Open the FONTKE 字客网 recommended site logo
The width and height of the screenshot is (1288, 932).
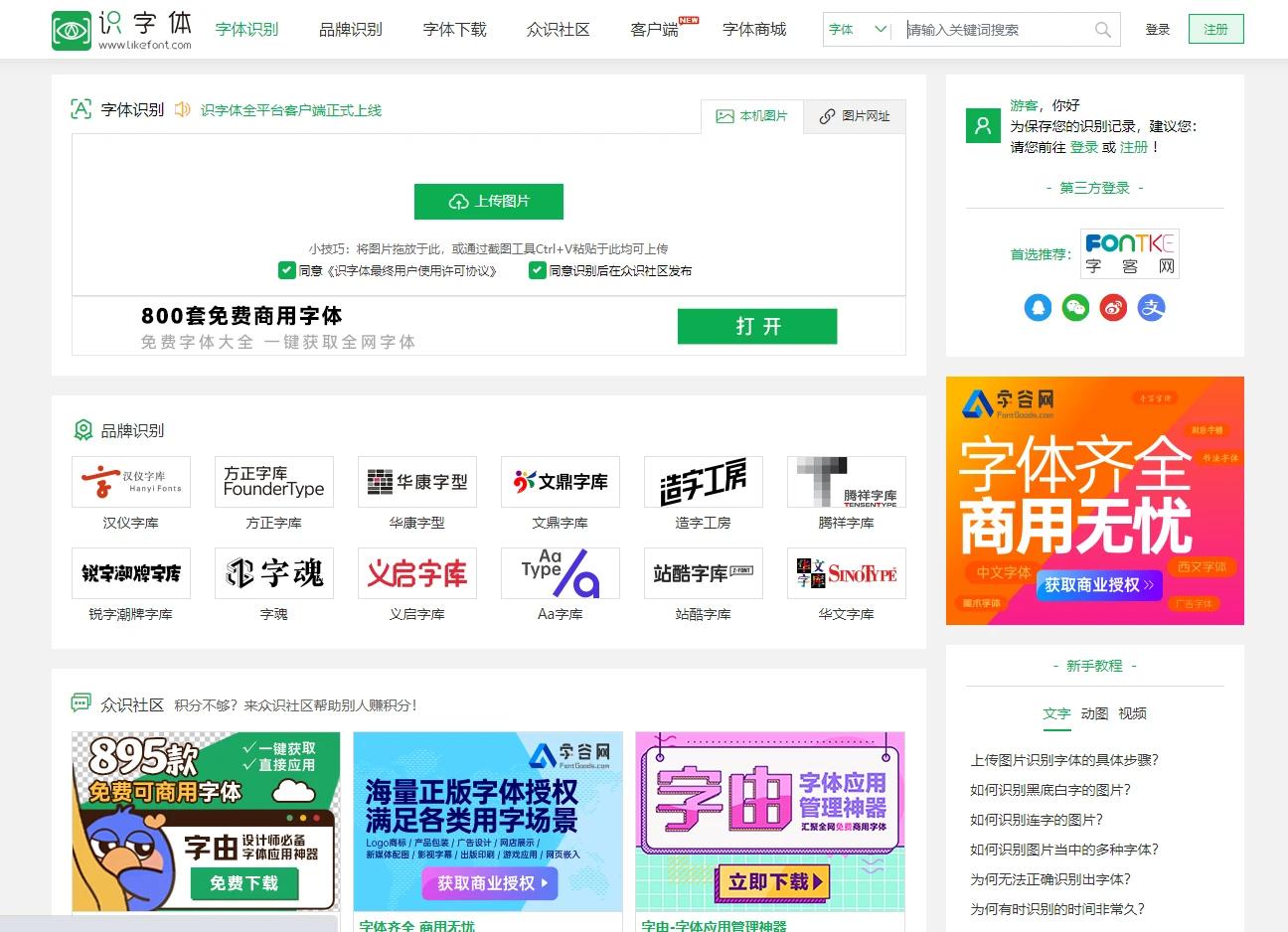1130,252
